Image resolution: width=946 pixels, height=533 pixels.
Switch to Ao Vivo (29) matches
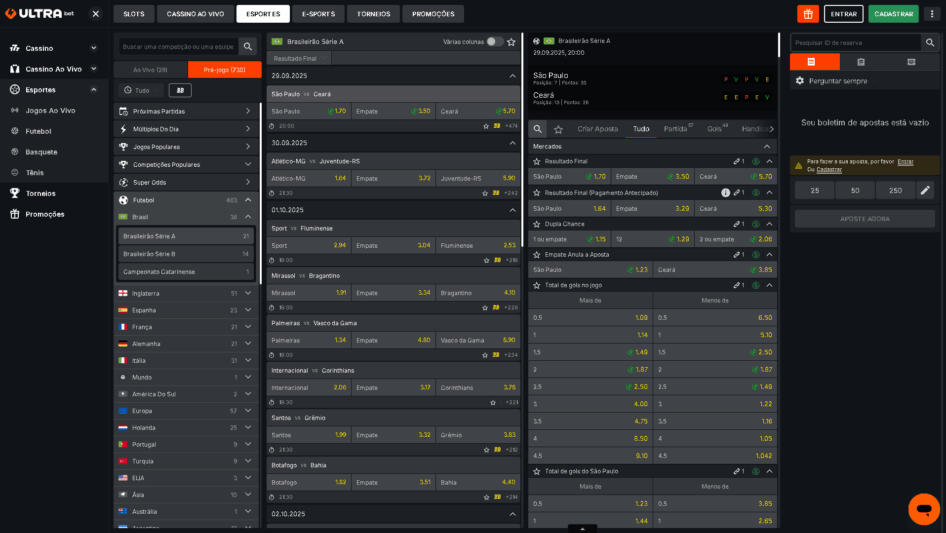tap(150, 69)
